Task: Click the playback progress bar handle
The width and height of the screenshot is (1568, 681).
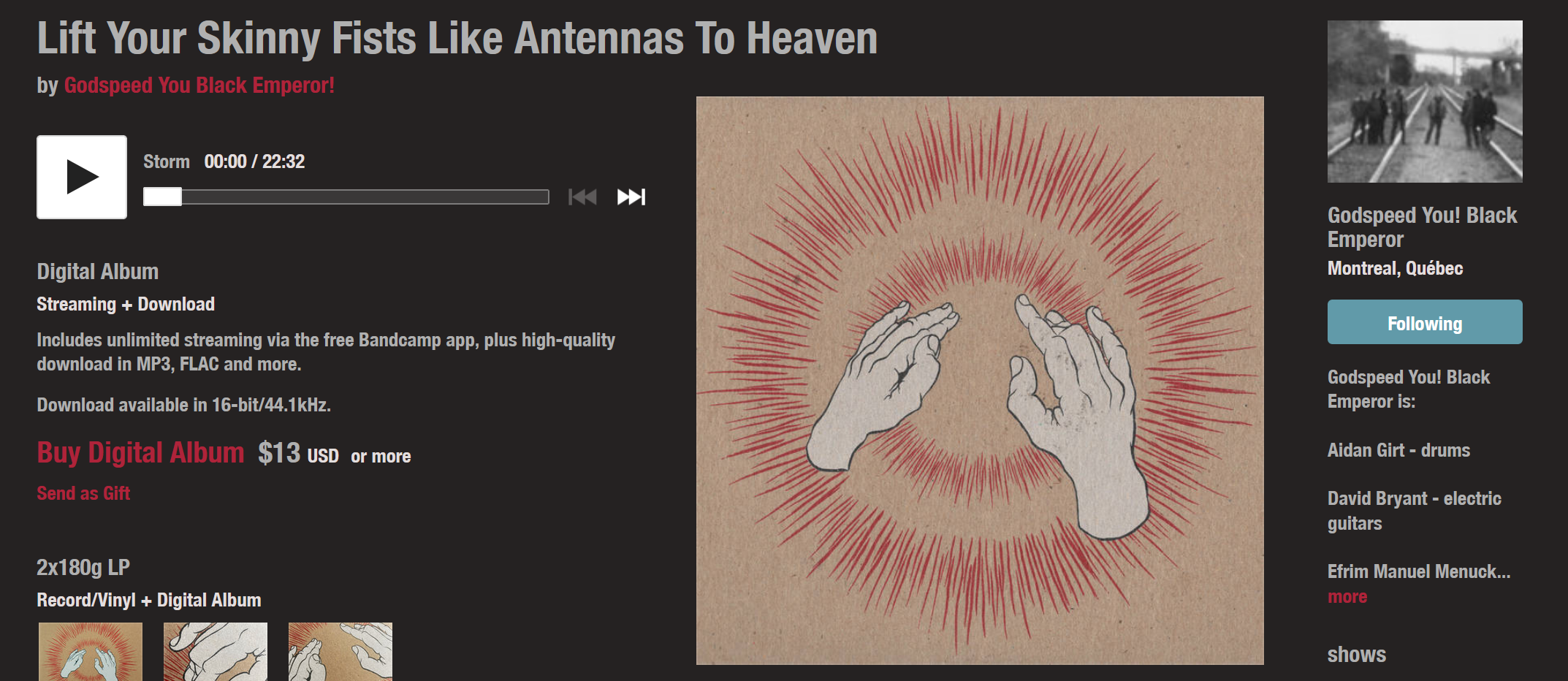Action: (x=162, y=197)
